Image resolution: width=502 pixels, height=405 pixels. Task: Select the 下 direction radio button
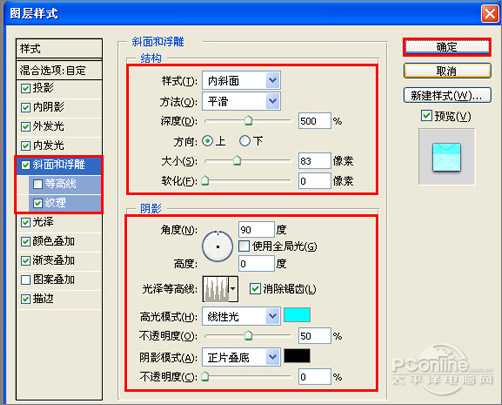coord(244,141)
